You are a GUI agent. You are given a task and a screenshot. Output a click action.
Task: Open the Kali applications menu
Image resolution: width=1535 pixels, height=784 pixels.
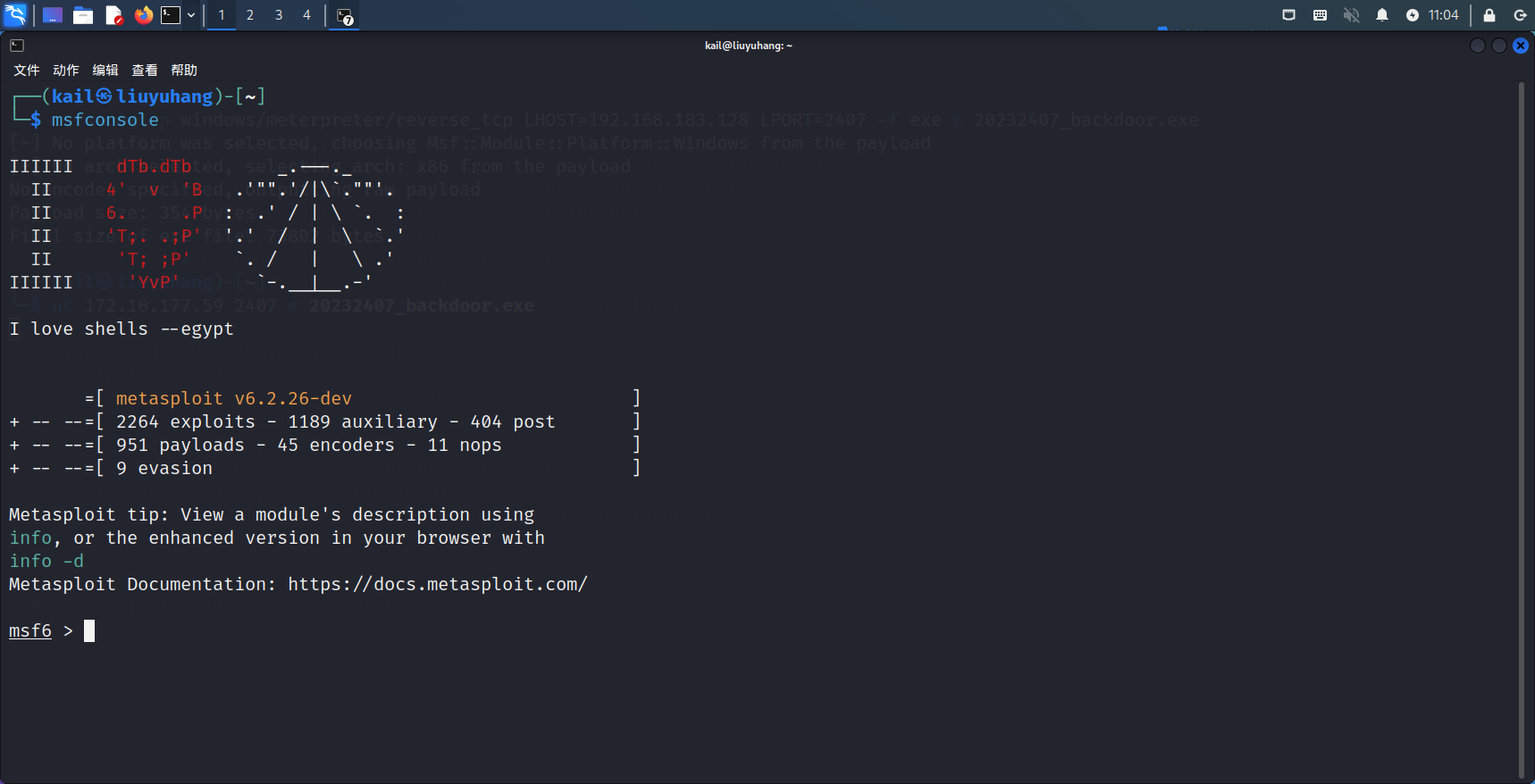point(15,14)
